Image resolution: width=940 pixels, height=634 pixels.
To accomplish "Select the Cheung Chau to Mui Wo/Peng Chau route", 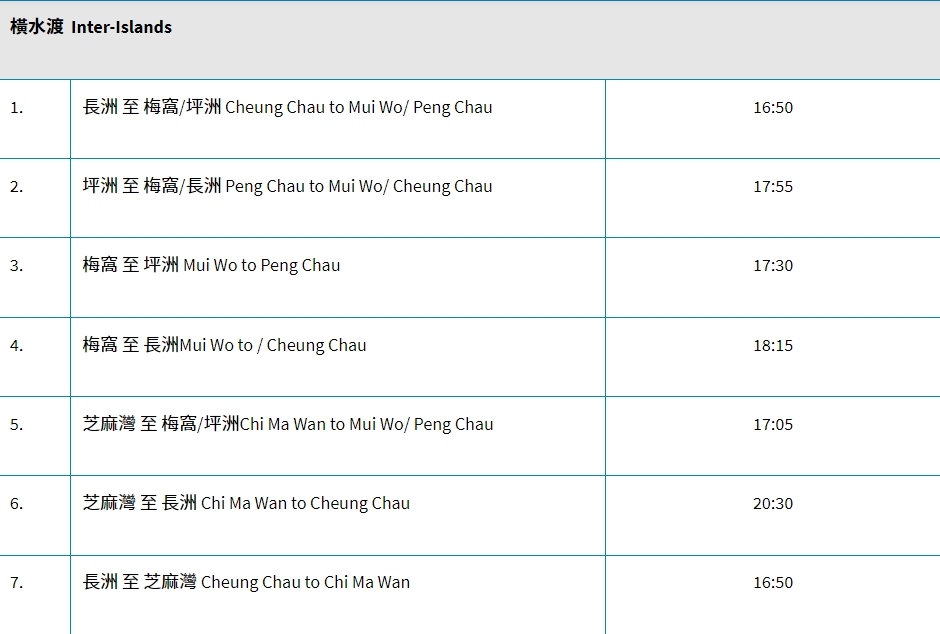I will tap(287, 108).
